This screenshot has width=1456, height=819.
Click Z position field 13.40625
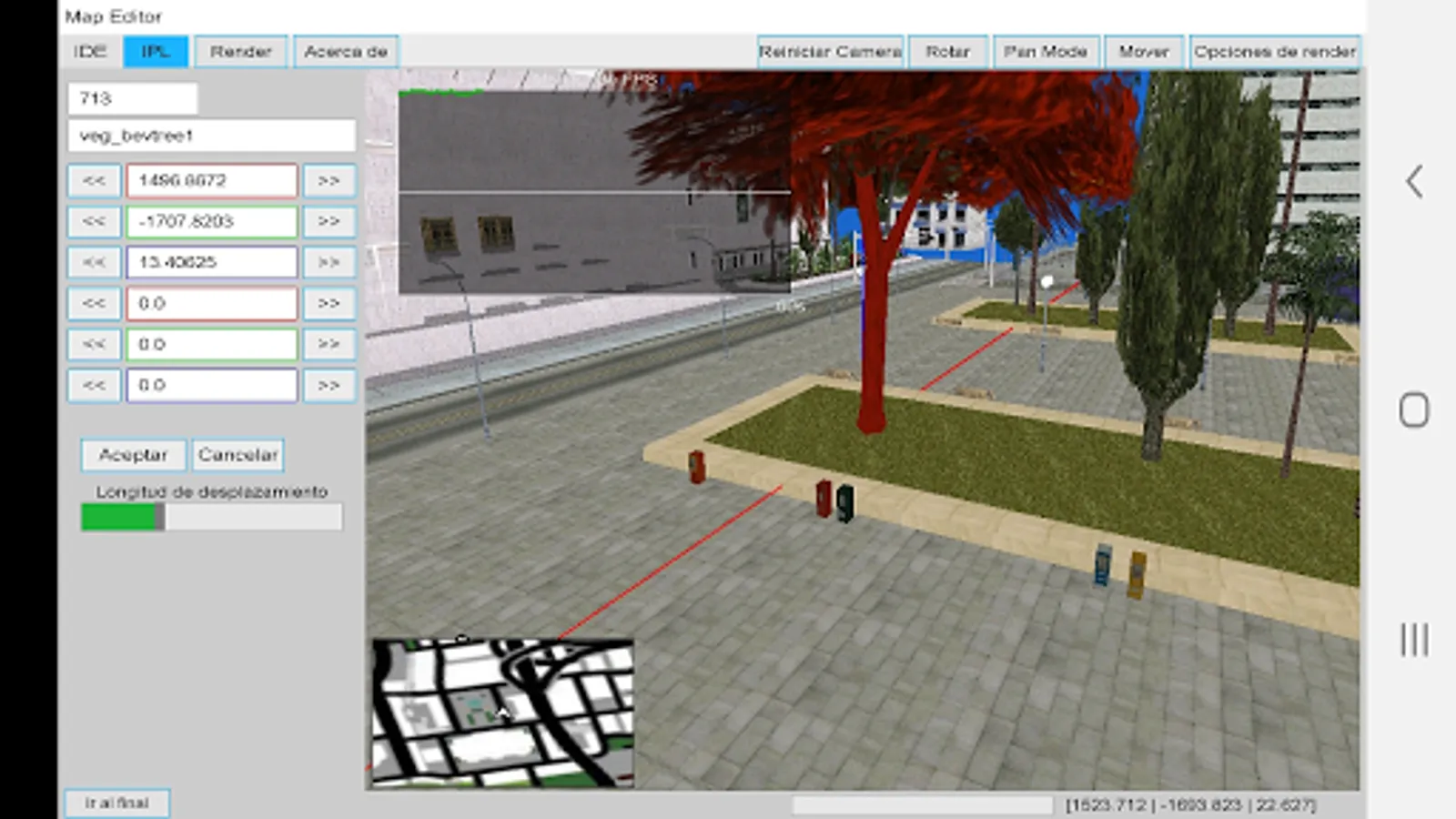(x=212, y=262)
